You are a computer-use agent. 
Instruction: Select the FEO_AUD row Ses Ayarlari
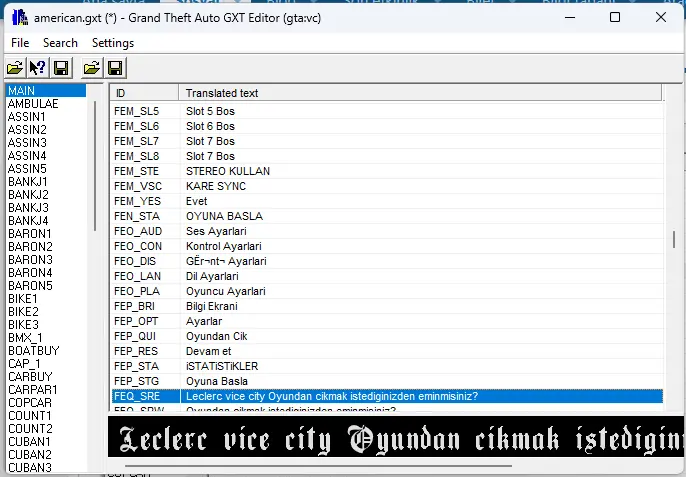(387, 231)
